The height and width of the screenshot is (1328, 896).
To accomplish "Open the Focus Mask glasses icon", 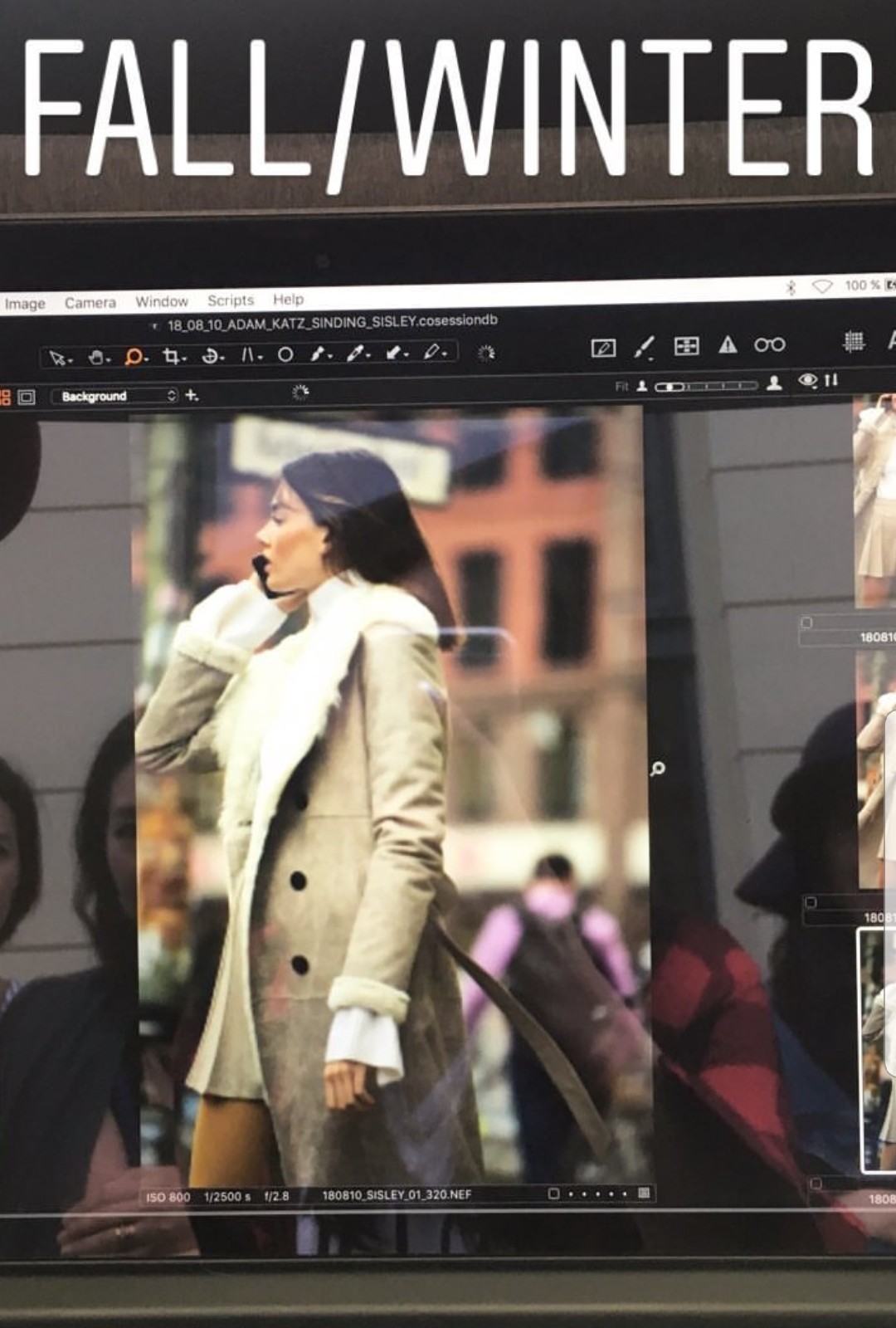I will pos(769,344).
